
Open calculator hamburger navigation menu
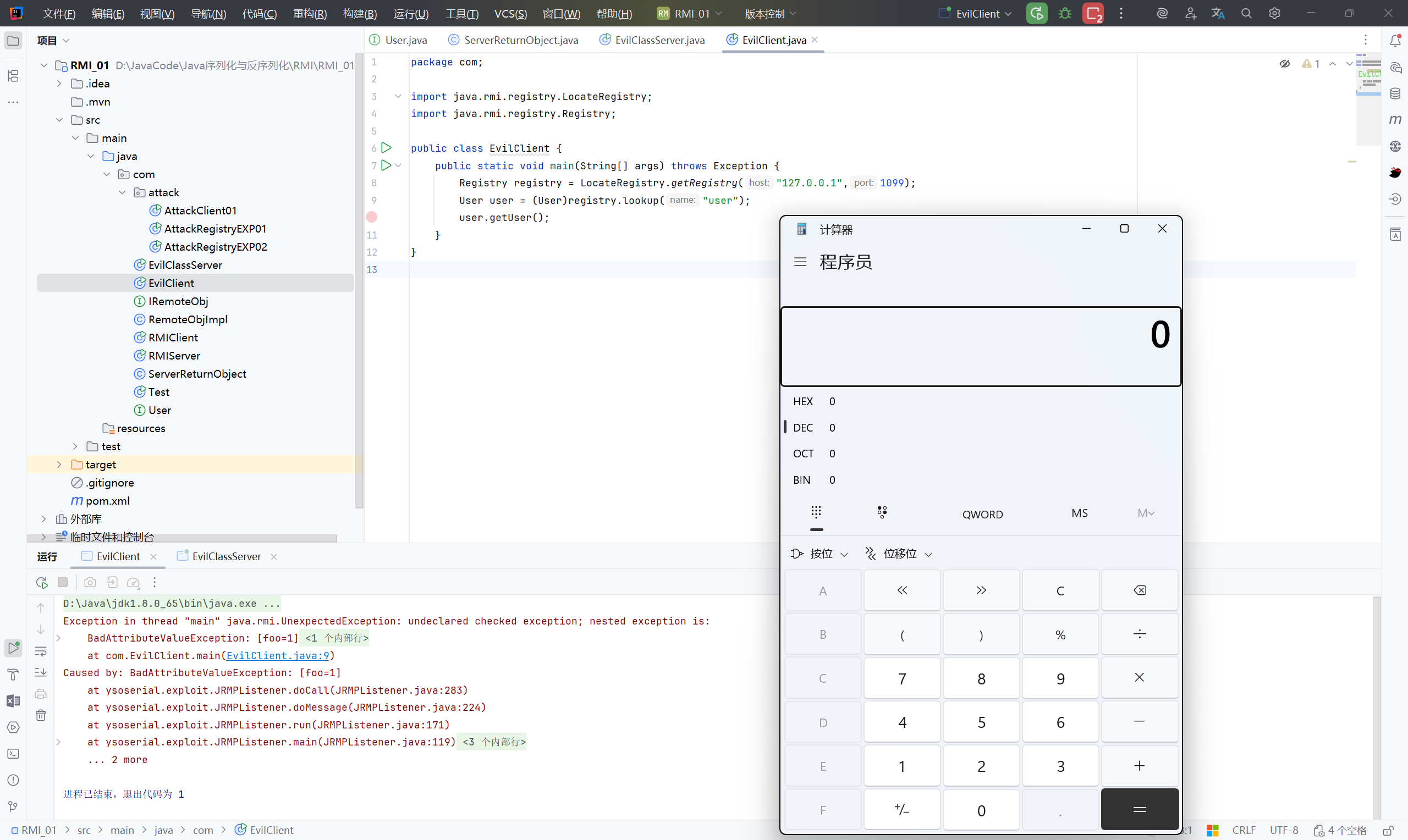tap(800, 262)
